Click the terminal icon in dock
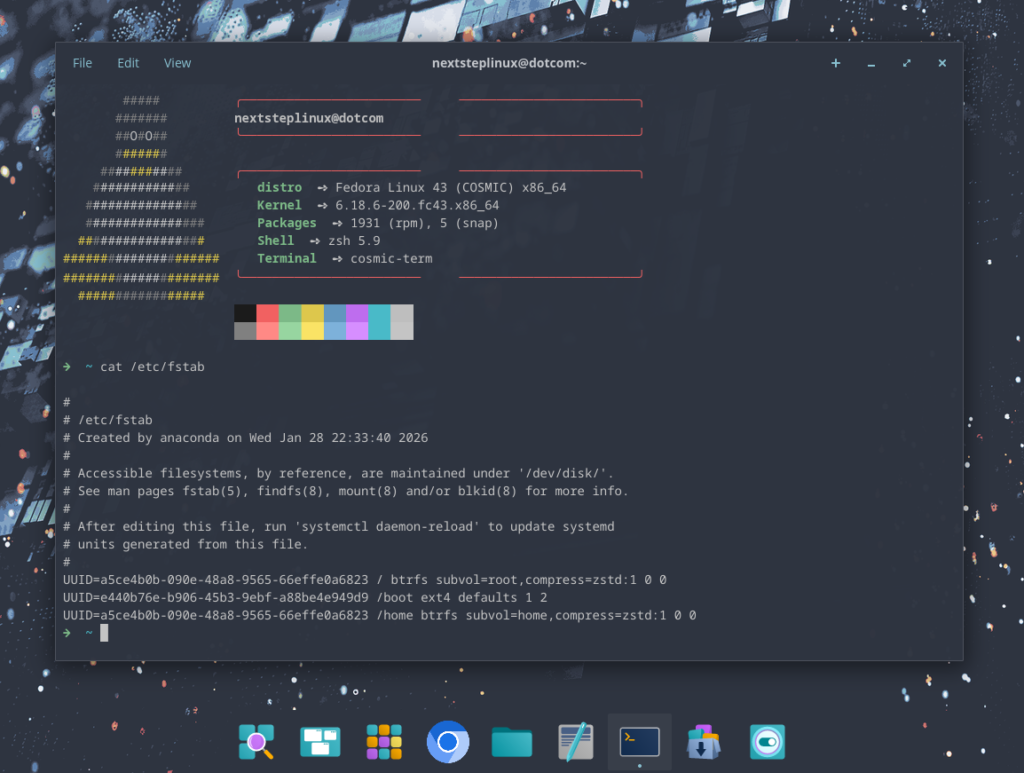The width and height of the screenshot is (1024, 773). [639, 742]
